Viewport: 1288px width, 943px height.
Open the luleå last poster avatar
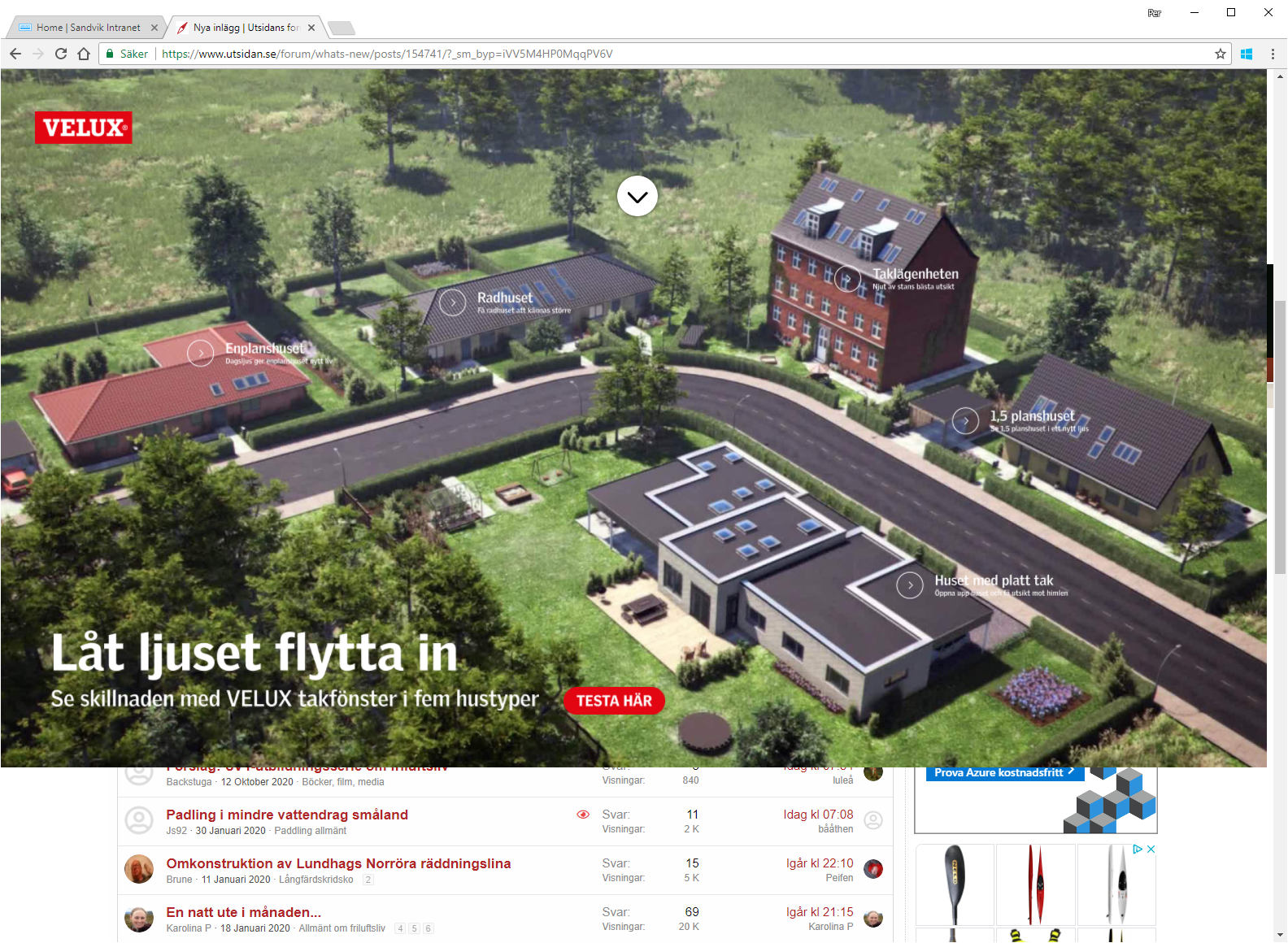pyautogui.click(x=873, y=772)
